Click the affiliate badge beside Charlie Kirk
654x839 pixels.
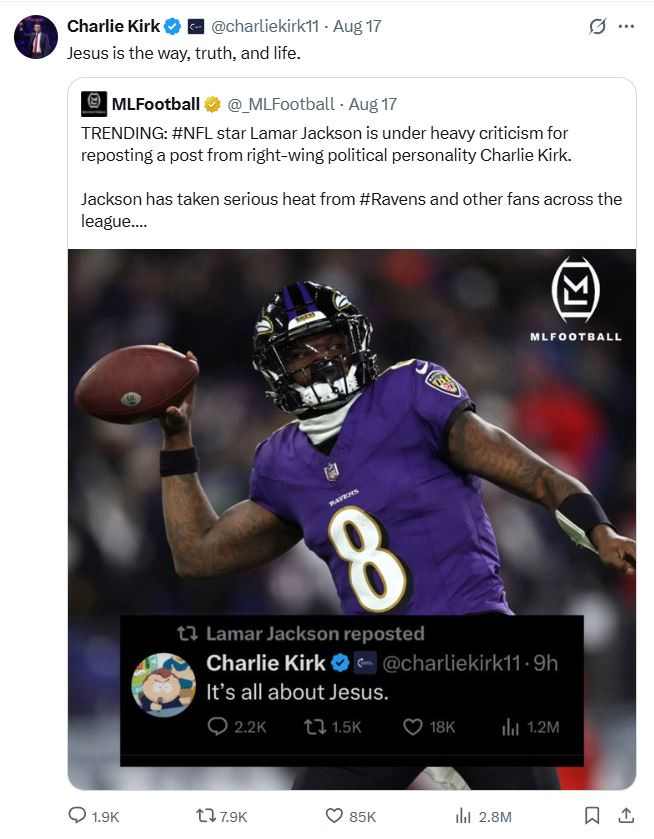(196, 27)
